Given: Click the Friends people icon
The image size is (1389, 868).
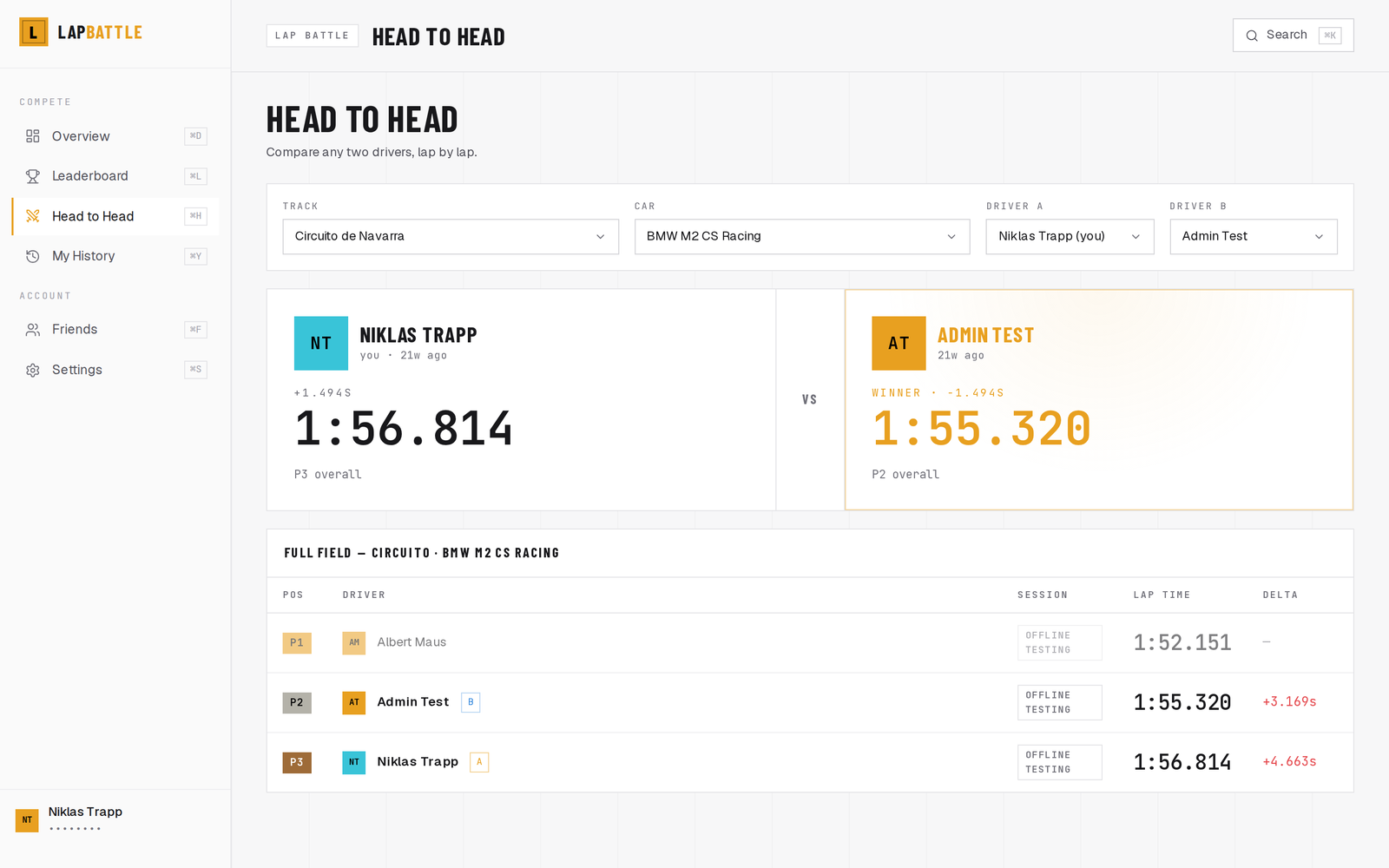Looking at the screenshot, I should point(33,330).
